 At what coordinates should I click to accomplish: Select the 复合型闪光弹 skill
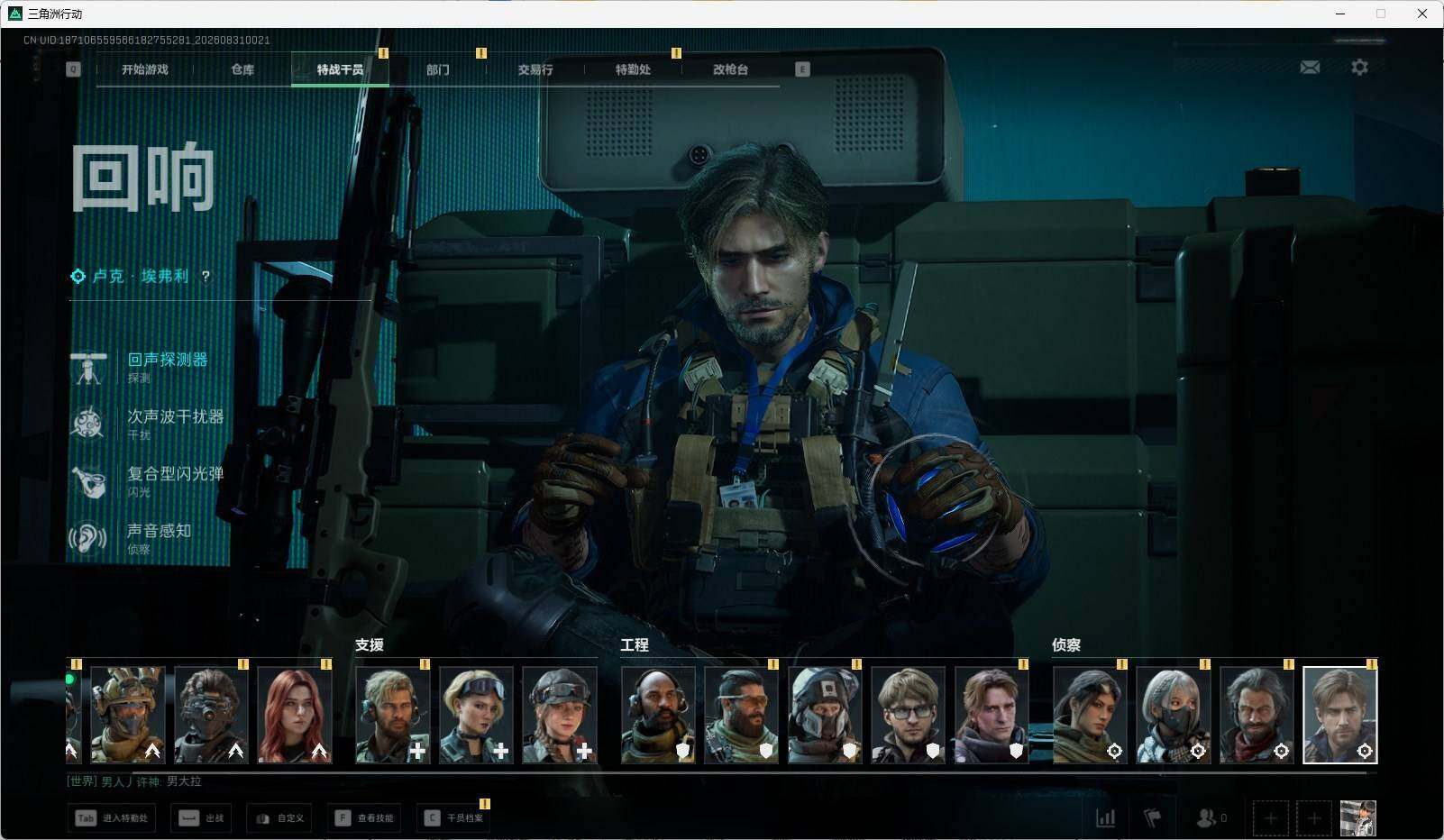point(149,481)
